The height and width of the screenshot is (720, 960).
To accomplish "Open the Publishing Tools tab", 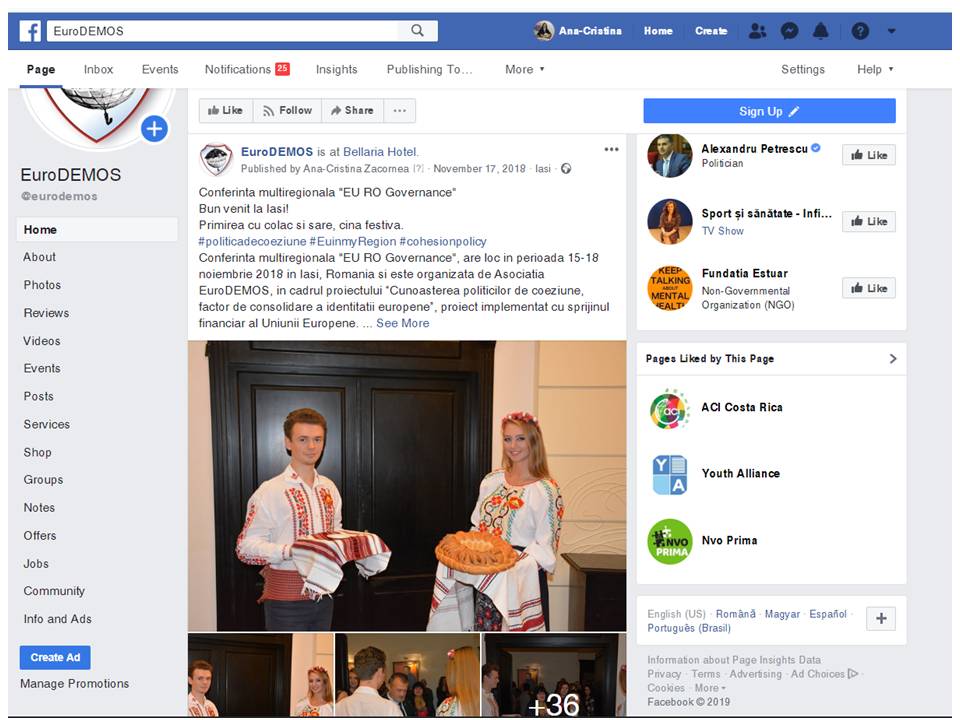I will 430,70.
